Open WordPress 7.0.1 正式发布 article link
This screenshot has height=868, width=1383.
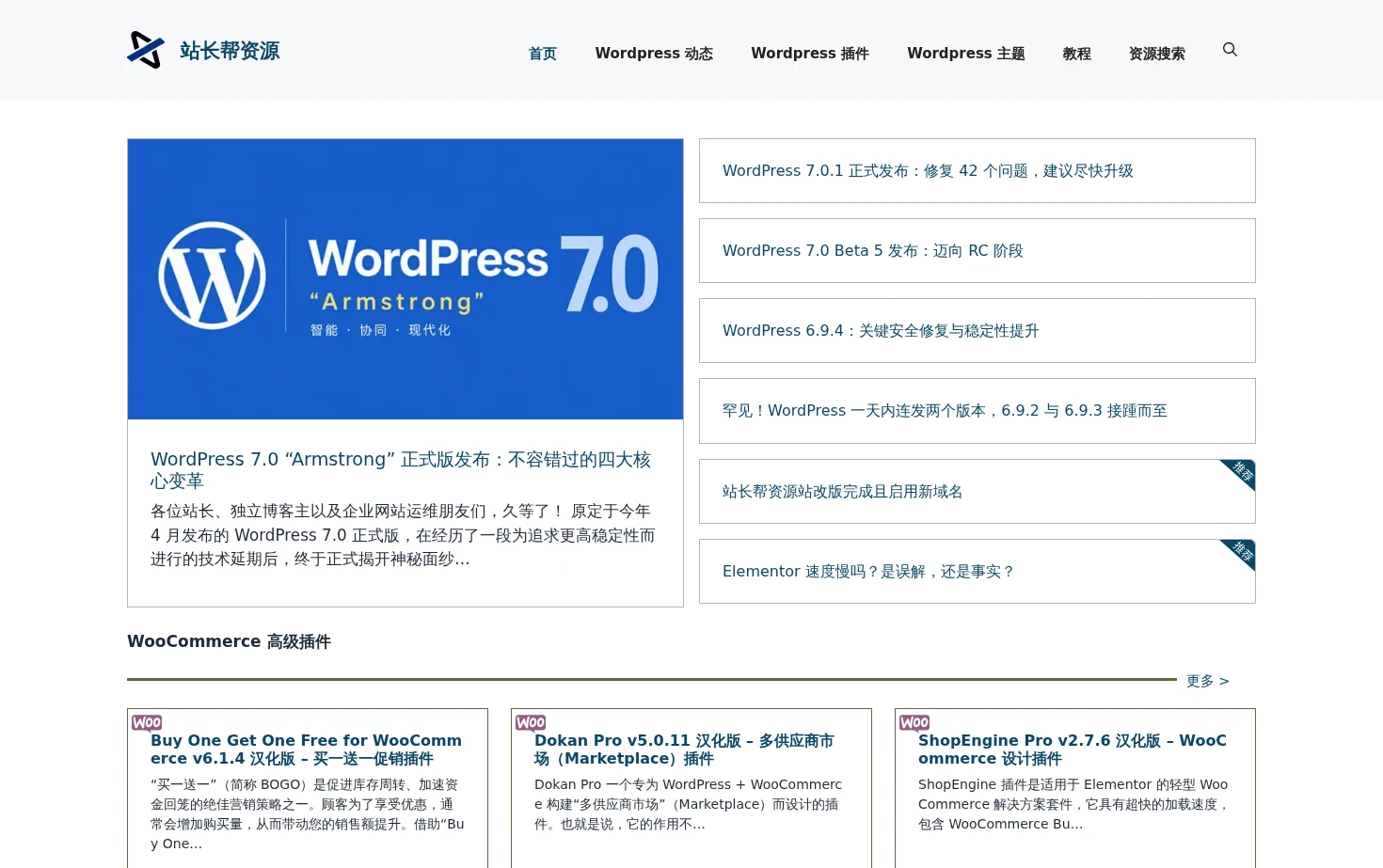928,171
